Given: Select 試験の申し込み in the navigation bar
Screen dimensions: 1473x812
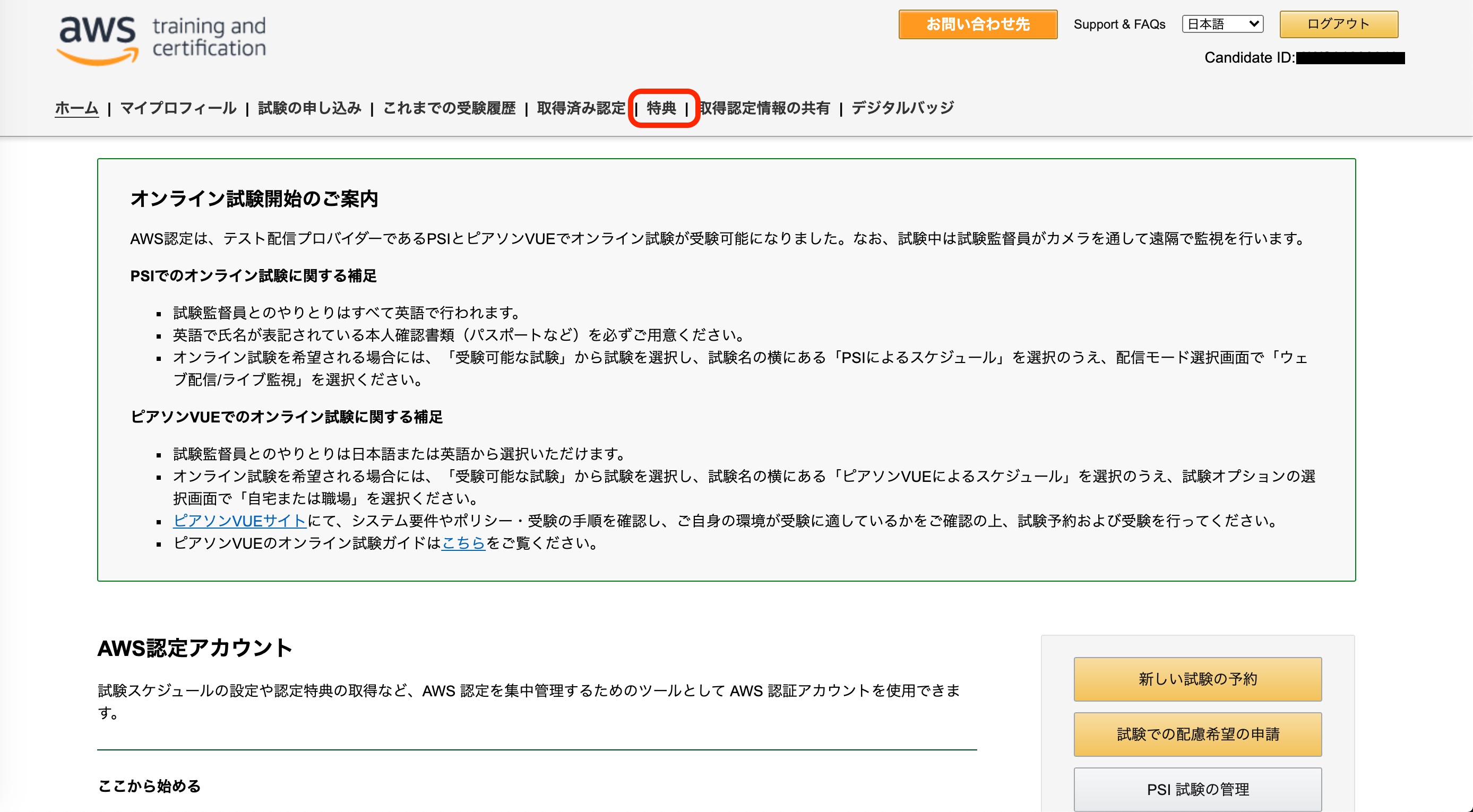Looking at the screenshot, I should coord(309,108).
